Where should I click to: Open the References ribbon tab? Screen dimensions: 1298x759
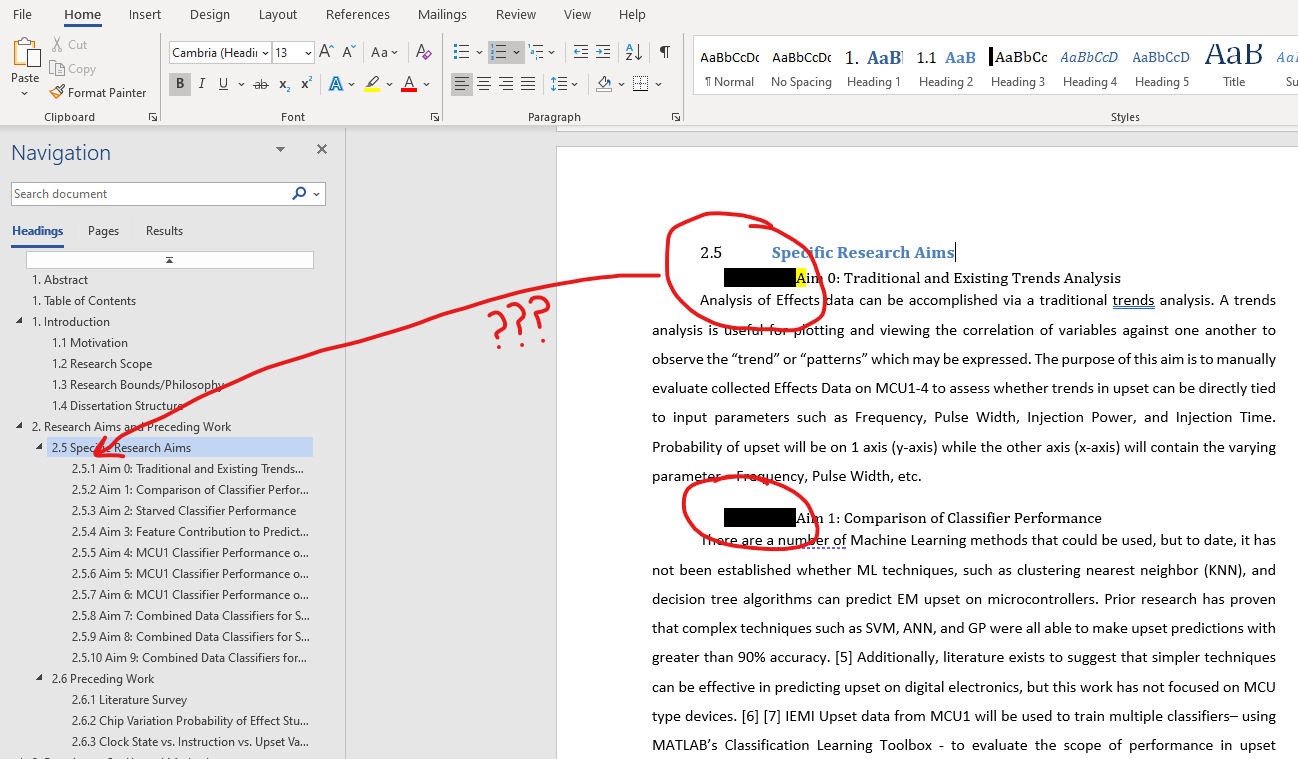pyautogui.click(x=357, y=14)
